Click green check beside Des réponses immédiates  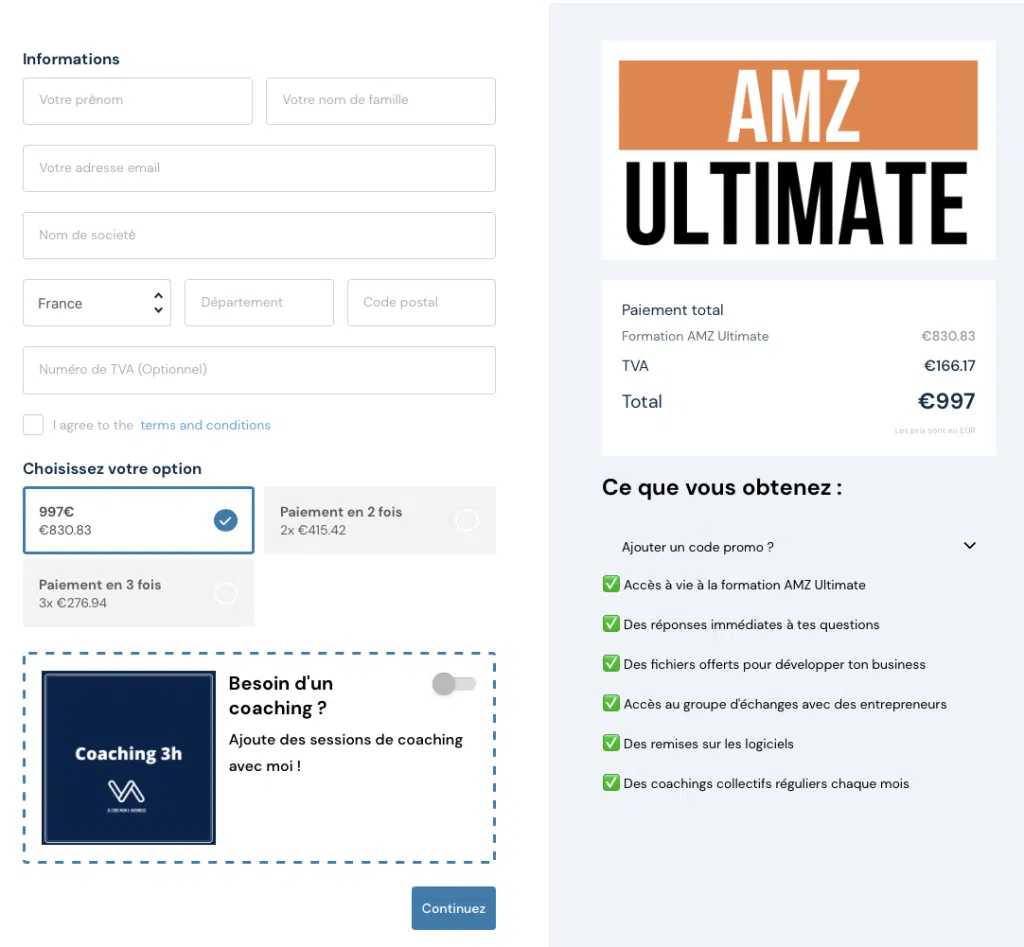(x=611, y=624)
